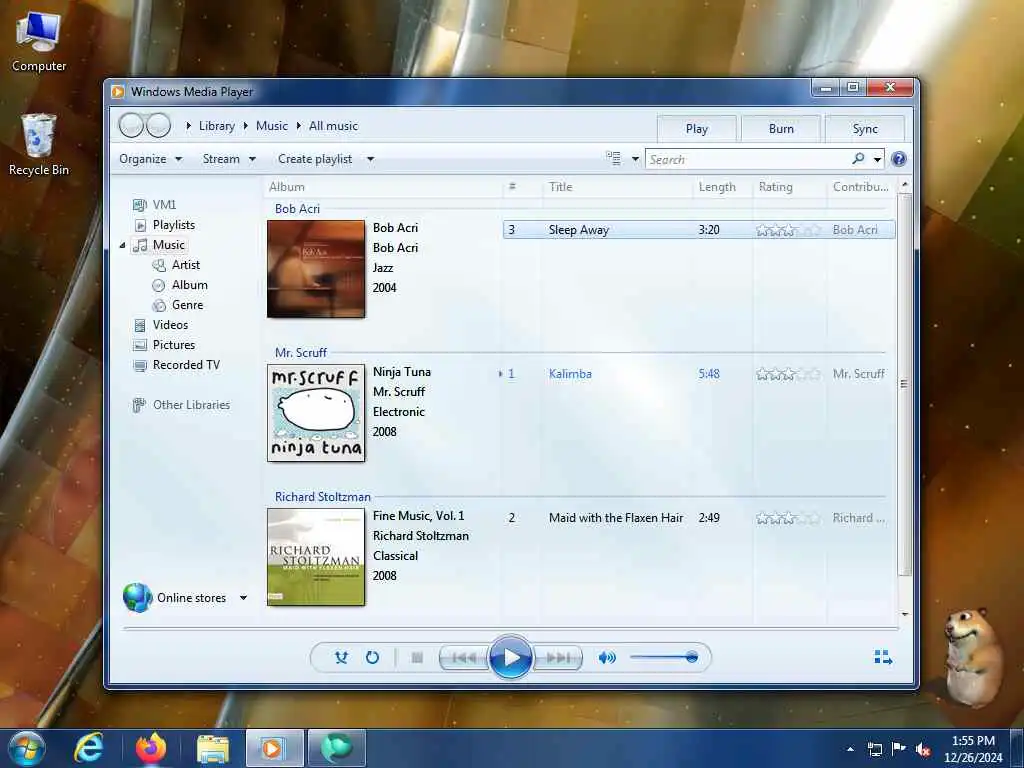Open Recorded TV in sidebar
Image resolution: width=1024 pixels, height=768 pixels.
185,365
